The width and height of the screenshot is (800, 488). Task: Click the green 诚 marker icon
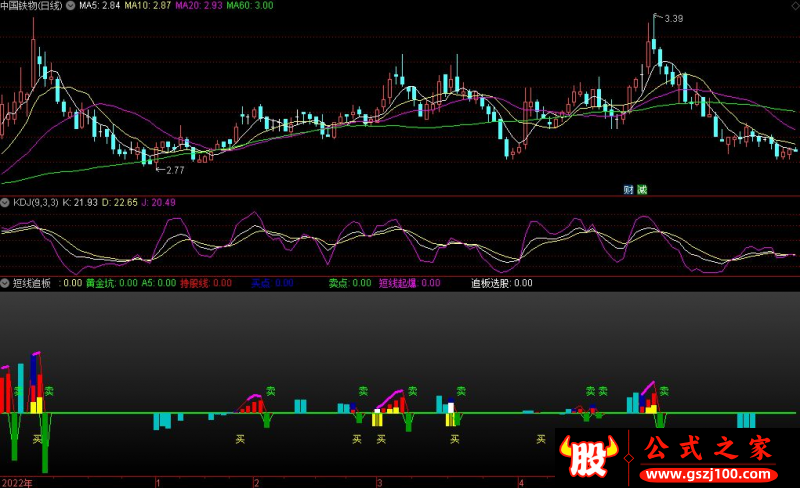[642, 190]
